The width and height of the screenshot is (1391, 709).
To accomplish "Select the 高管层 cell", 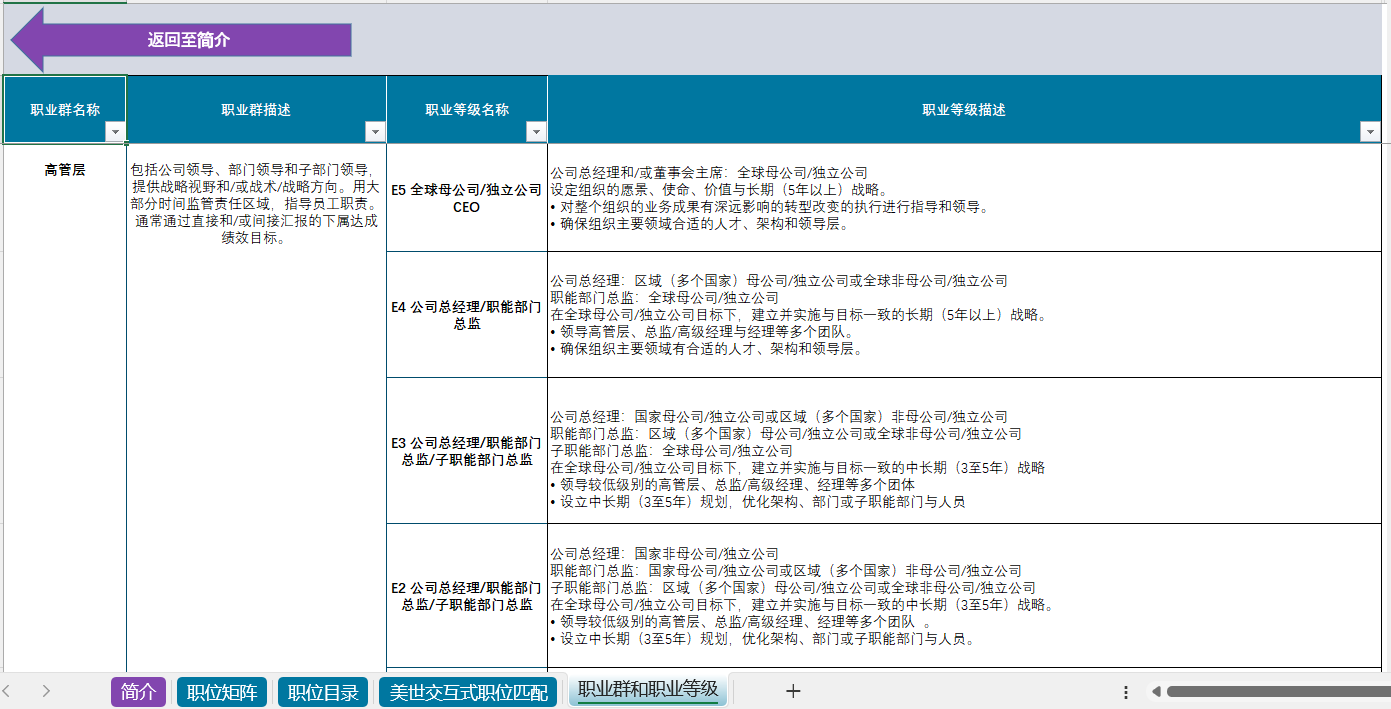I will click(65, 170).
